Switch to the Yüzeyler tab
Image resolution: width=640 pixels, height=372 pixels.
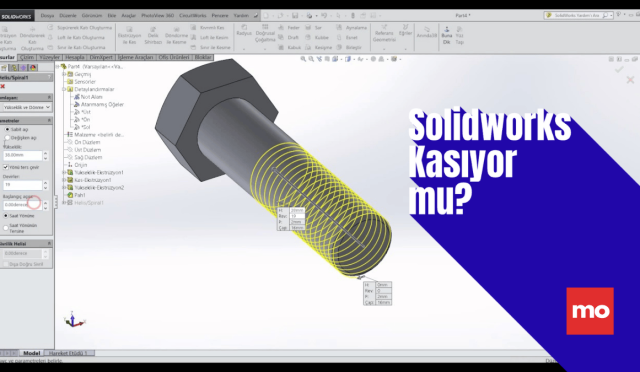tap(49, 58)
